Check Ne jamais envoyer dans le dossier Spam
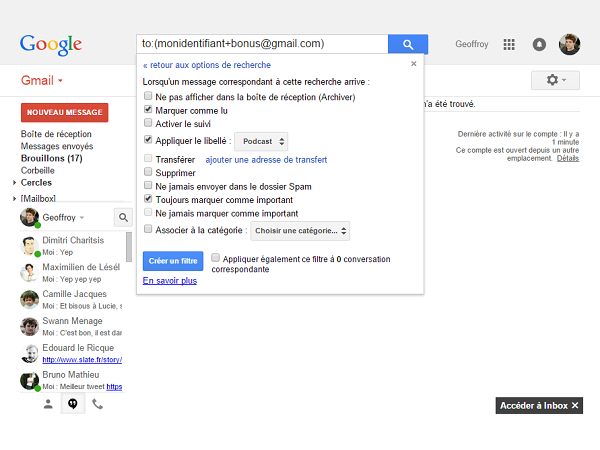This screenshot has width=600, height=450. 148,186
